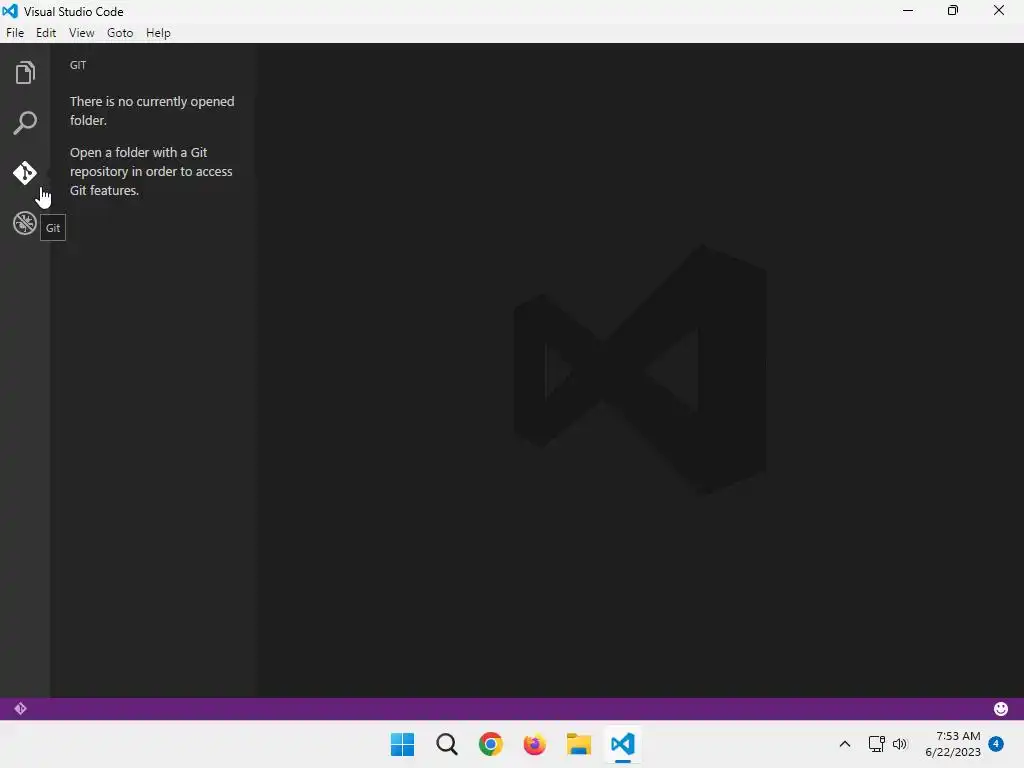The image size is (1024, 768).
Task: Open the Windows Start menu
Action: tap(402, 744)
